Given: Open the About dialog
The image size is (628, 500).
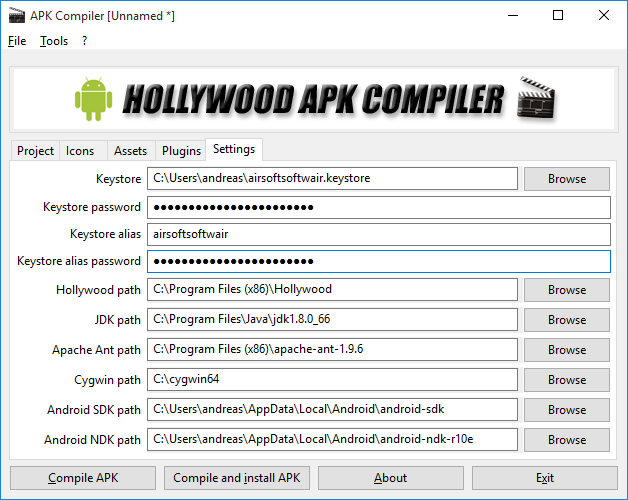Looking at the screenshot, I should coord(391,478).
